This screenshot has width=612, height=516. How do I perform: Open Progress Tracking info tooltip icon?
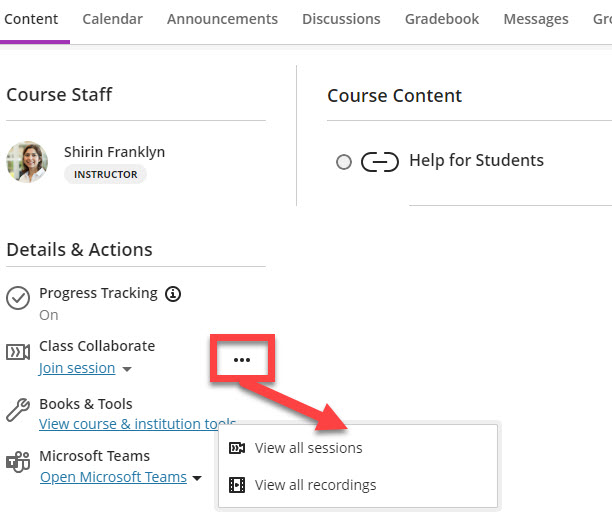click(x=173, y=294)
